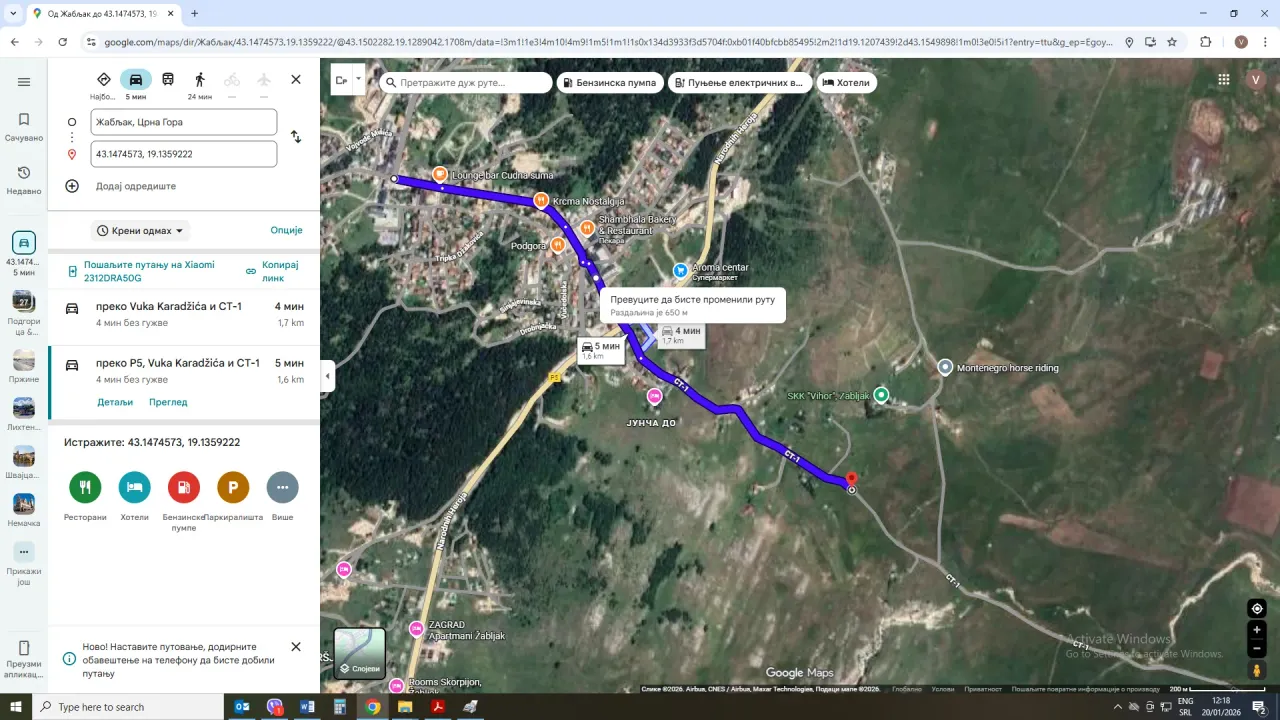
Task: Show more recent sidebar items
Action: pyautogui.click(x=24, y=562)
